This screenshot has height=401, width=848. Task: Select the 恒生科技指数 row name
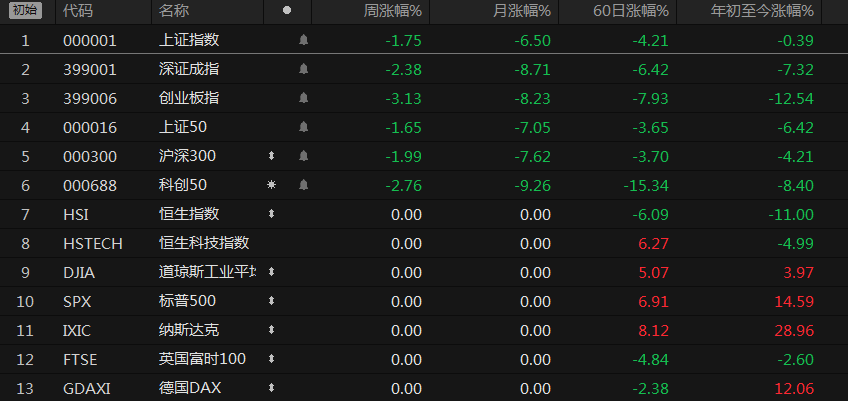[x=204, y=243]
